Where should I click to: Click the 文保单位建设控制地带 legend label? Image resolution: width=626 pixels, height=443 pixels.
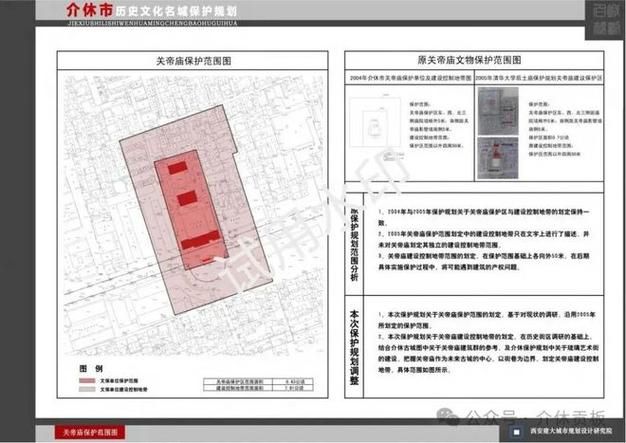coord(124,389)
